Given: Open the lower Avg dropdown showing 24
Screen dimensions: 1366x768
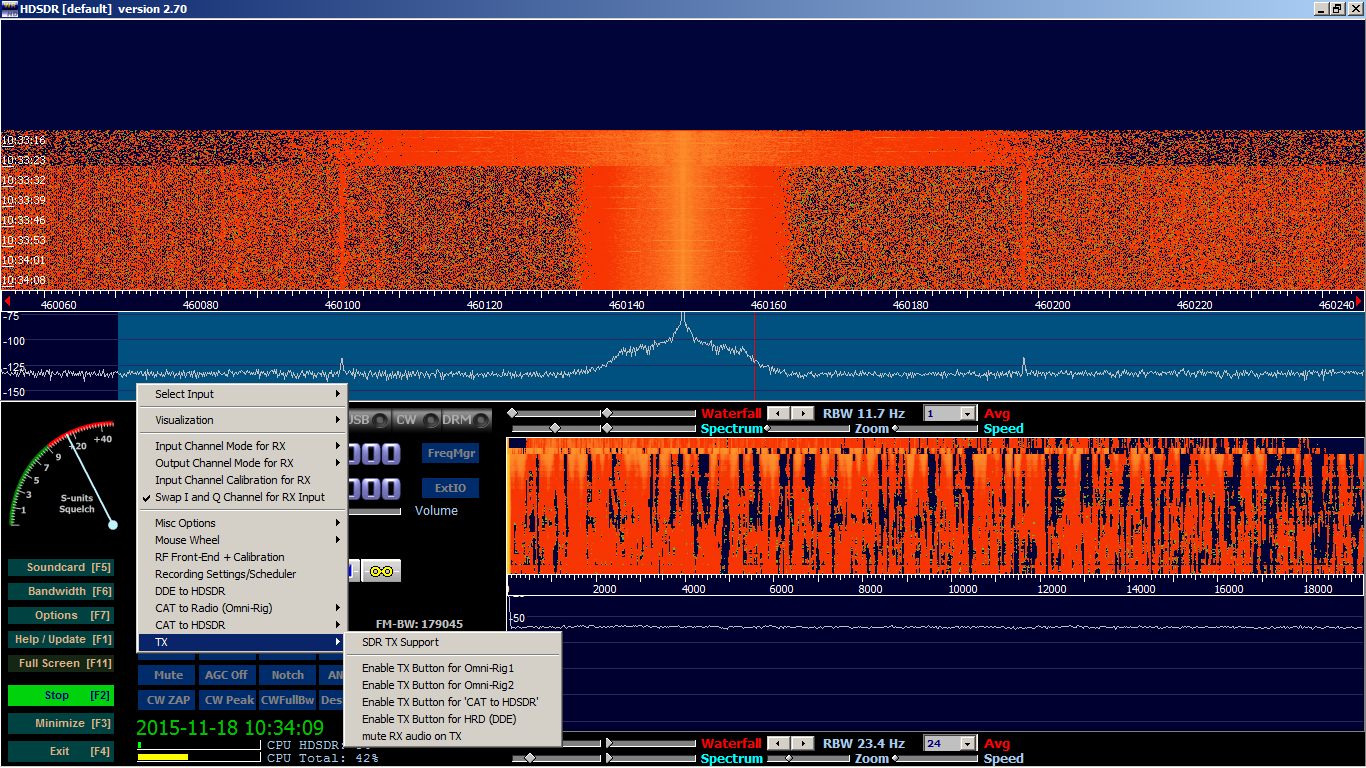Looking at the screenshot, I should 967,743.
